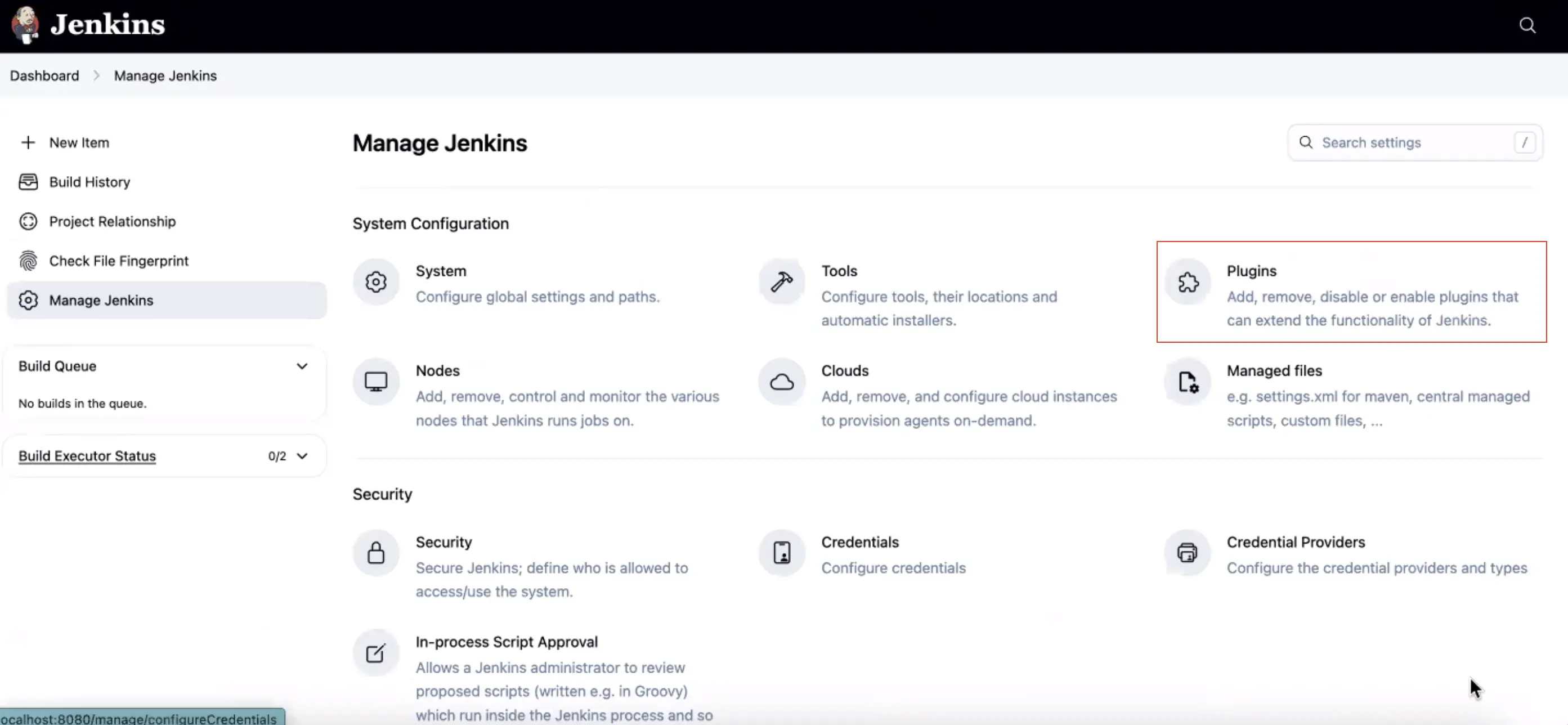The height and width of the screenshot is (725, 1568).
Task: Click the magnifier icon in Search settings
Action: click(1306, 142)
